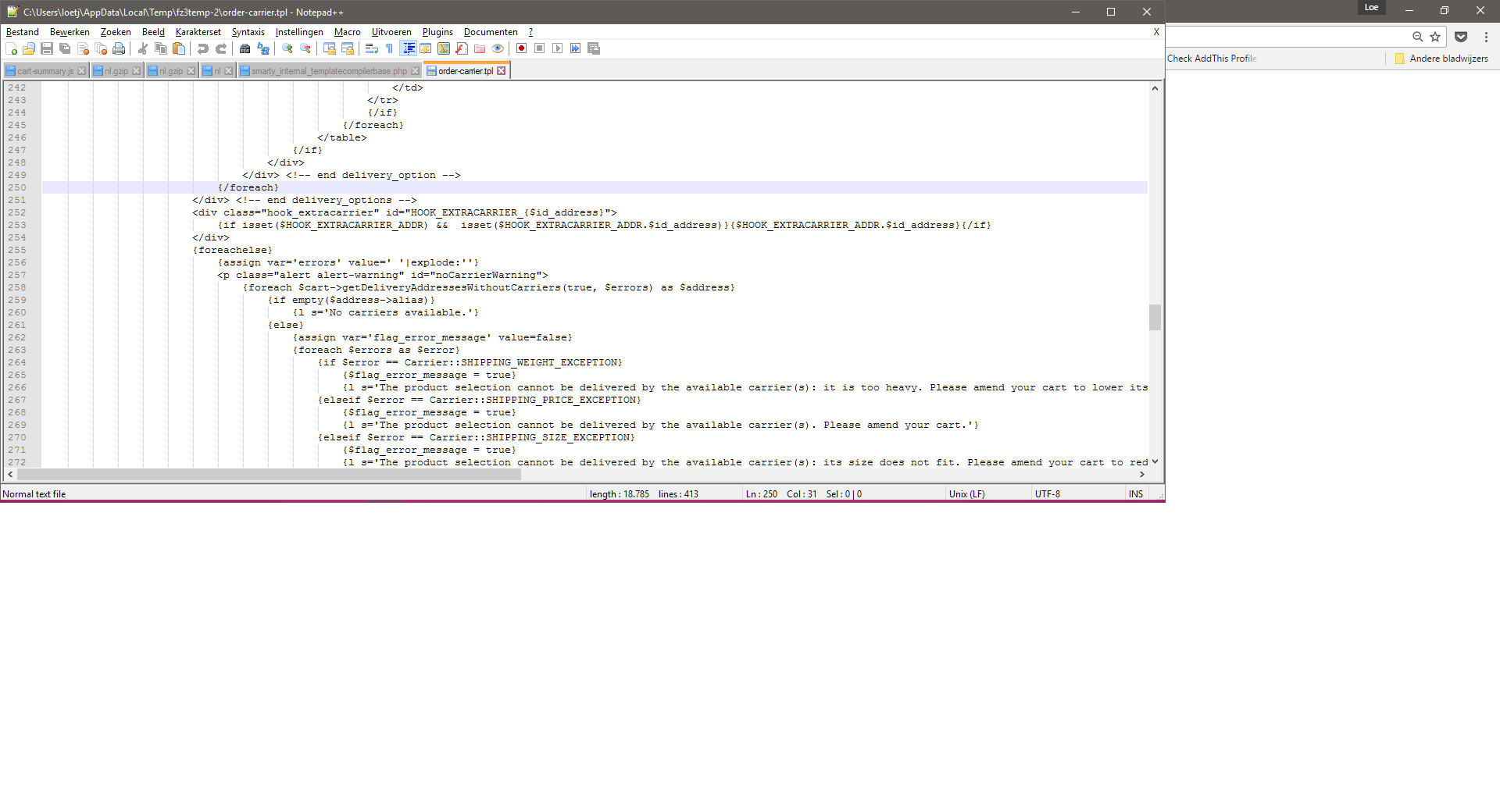Image resolution: width=1500 pixels, height=812 pixels.
Task: Play back the recorded macro
Action: [x=557, y=48]
